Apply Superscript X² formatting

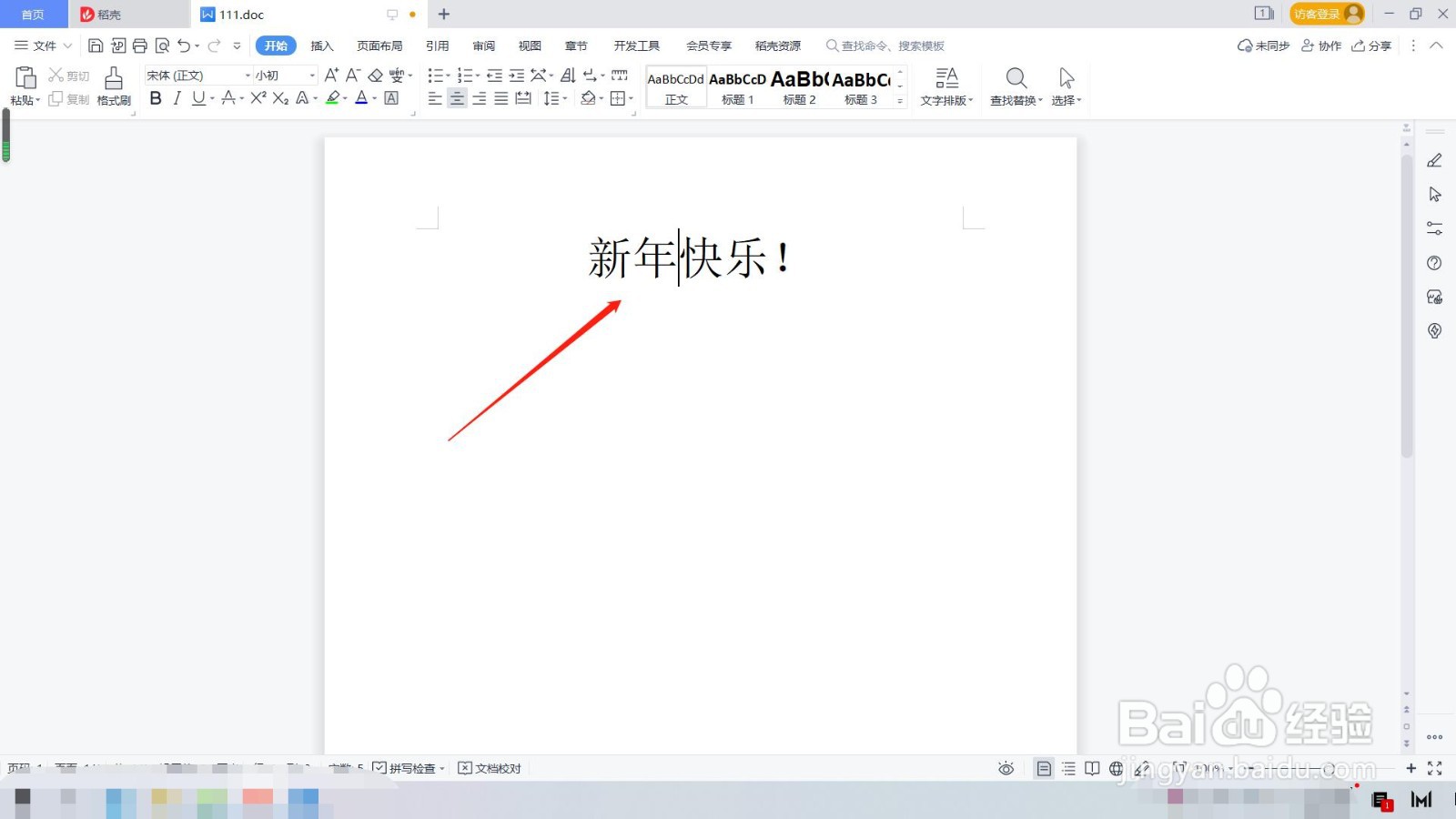tap(258, 98)
